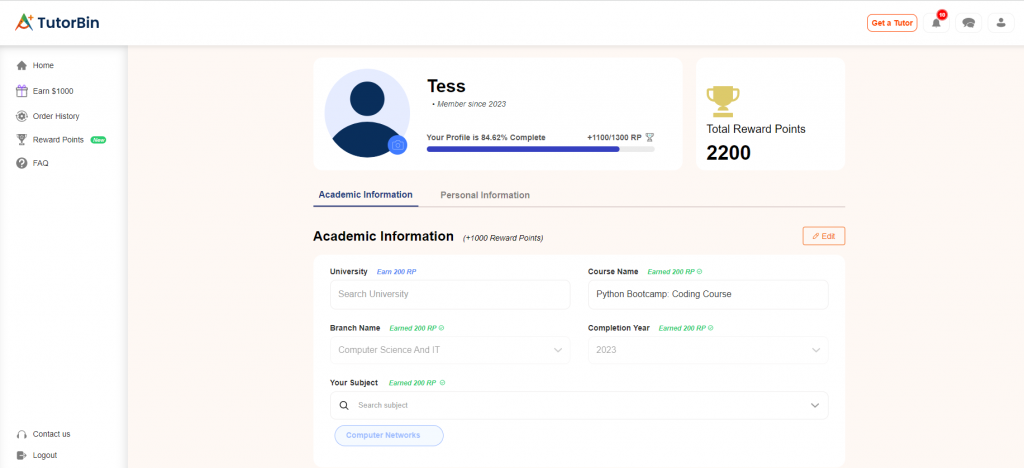Screen dimensions: 1024x468
Task: Click the notification bell icon
Action: [936, 23]
